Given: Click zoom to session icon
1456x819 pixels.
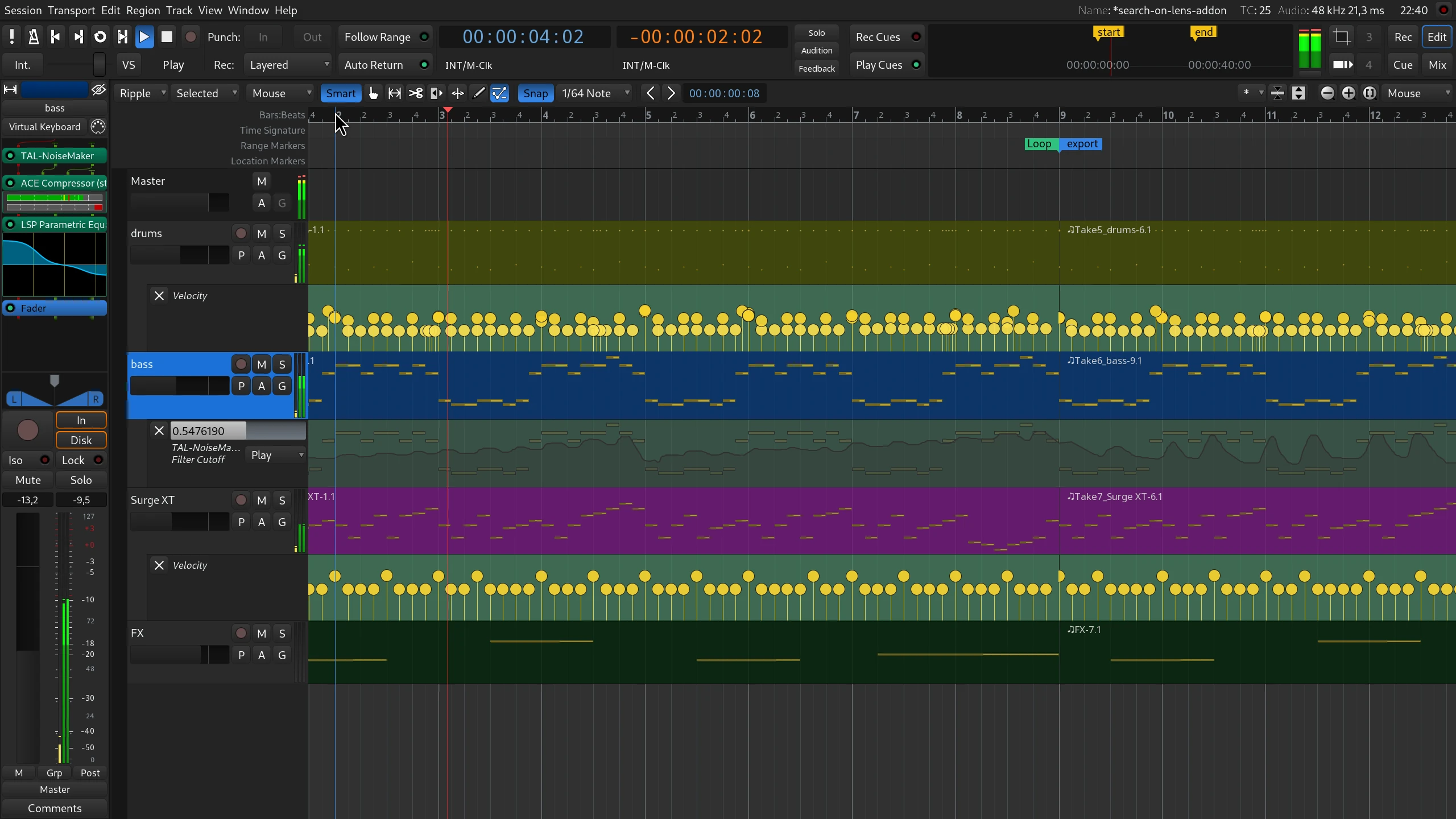Looking at the screenshot, I should [1370, 93].
